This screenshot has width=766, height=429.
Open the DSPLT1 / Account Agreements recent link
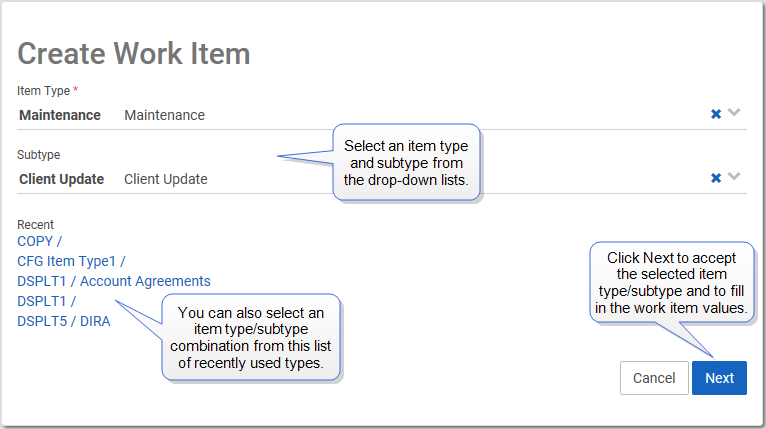click(x=114, y=281)
